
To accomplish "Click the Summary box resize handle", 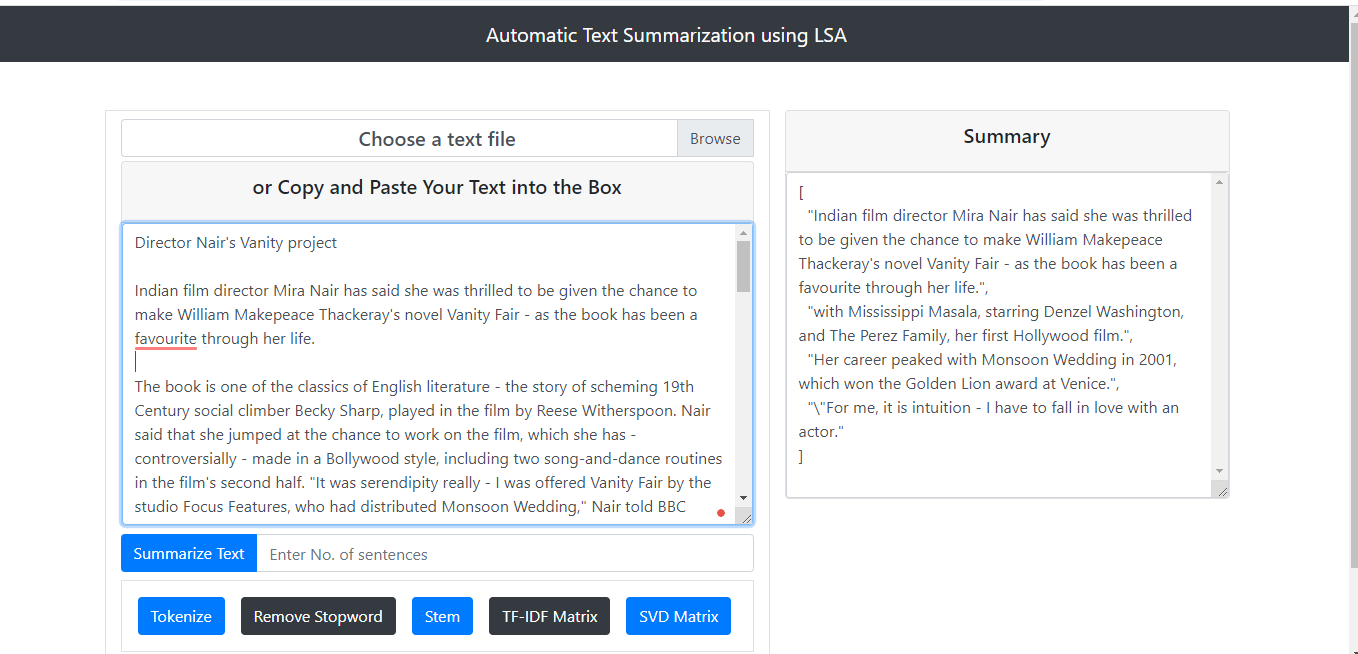I will (1220, 489).
